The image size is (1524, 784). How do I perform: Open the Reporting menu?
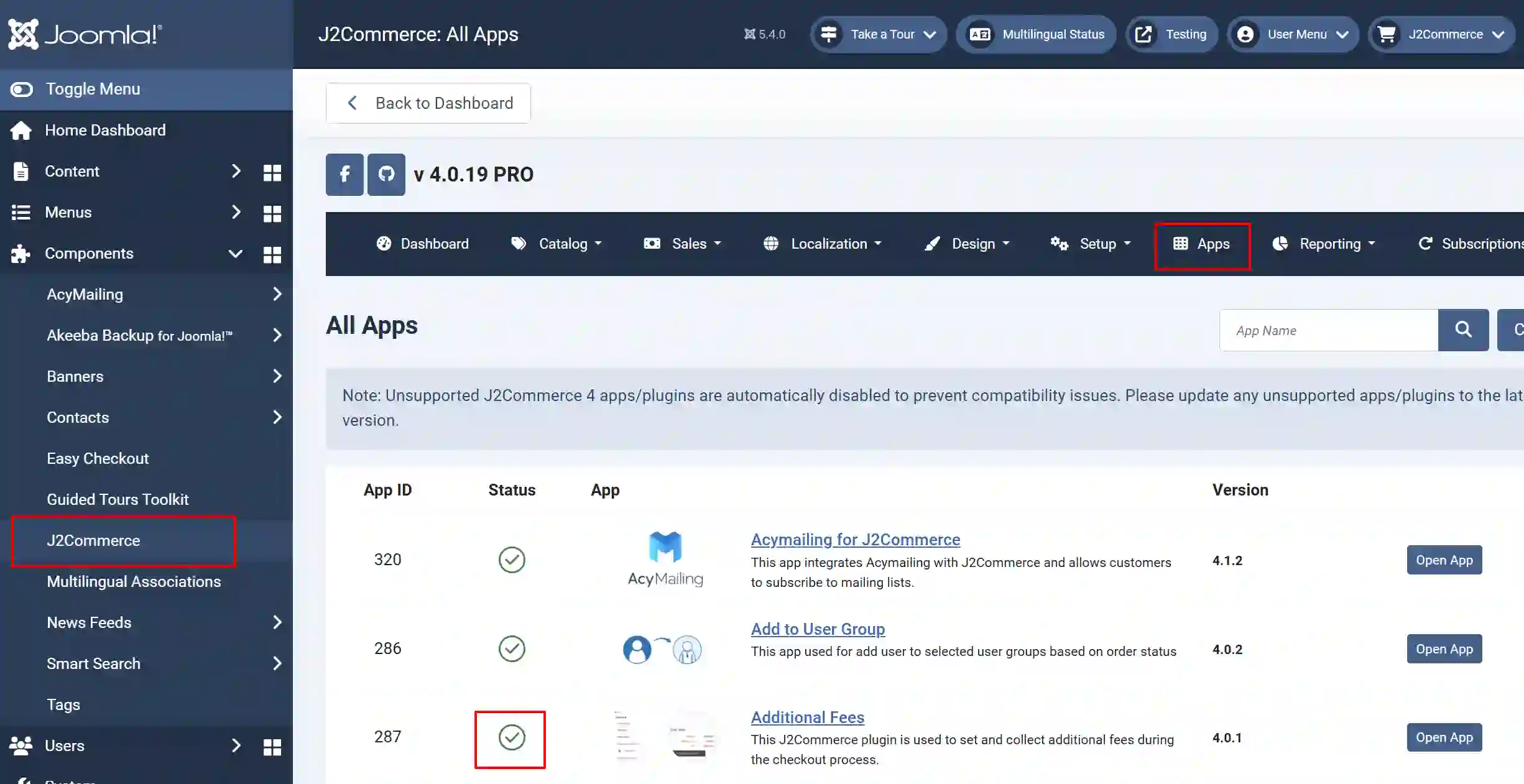coord(1324,244)
